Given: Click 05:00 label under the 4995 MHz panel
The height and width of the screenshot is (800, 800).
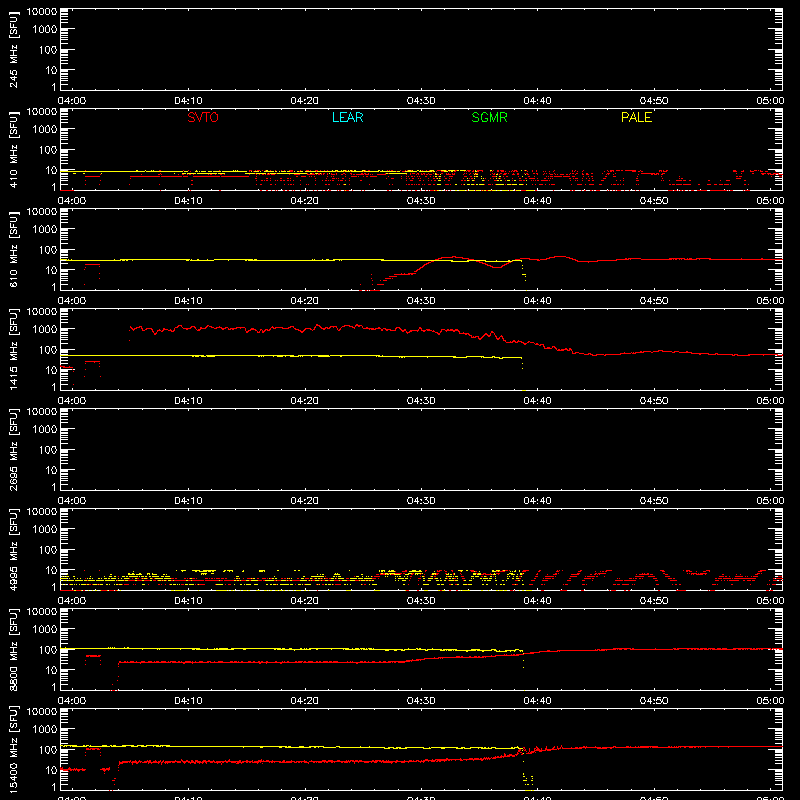Looking at the screenshot, I should point(770,601).
